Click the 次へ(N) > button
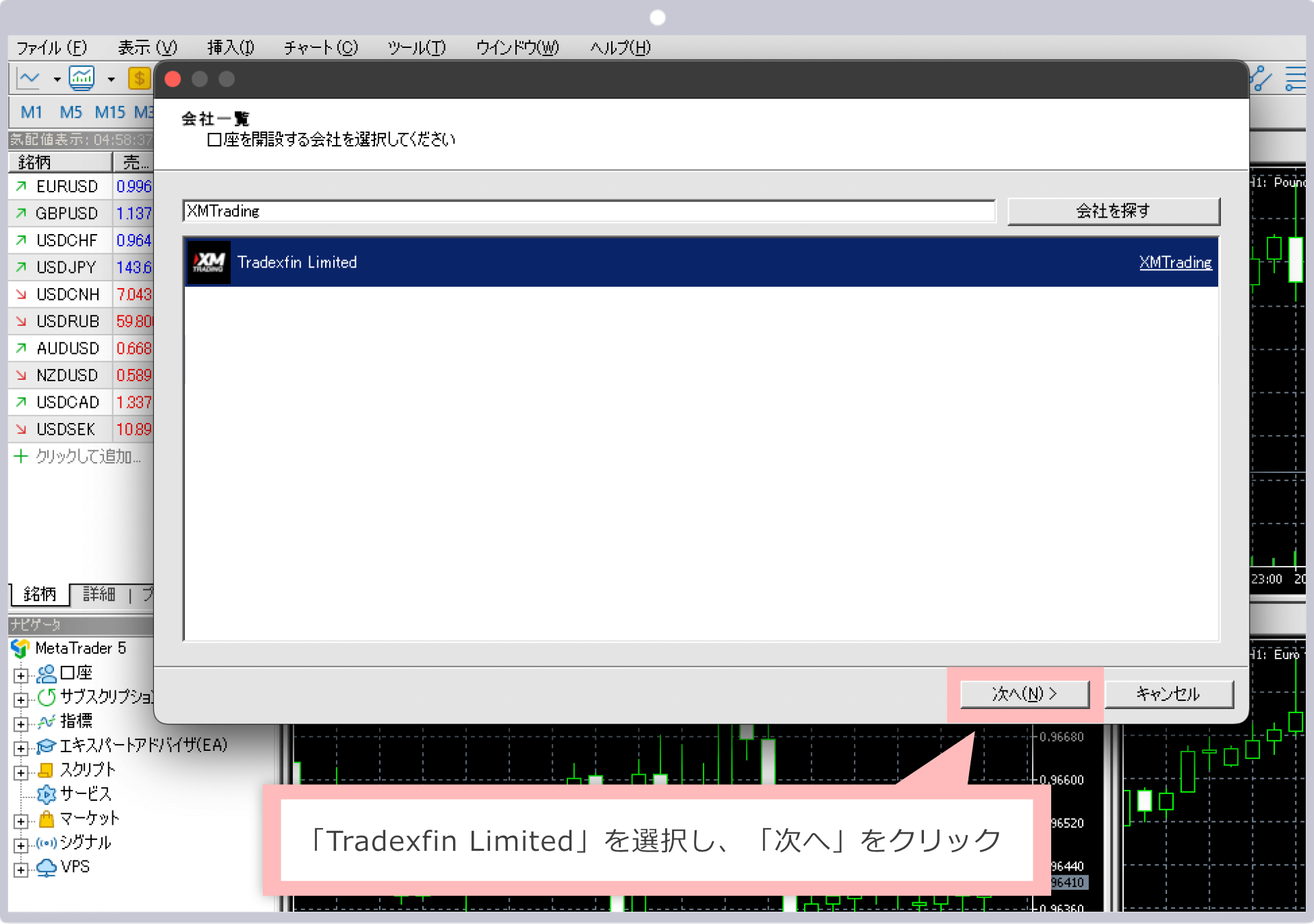Viewport: 1314px width, 924px height. click(x=1025, y=694)
